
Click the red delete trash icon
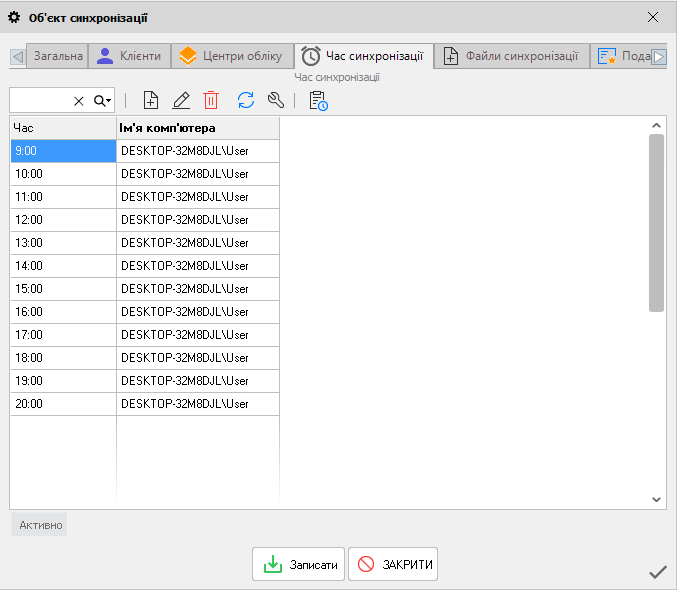click(211, 100)
